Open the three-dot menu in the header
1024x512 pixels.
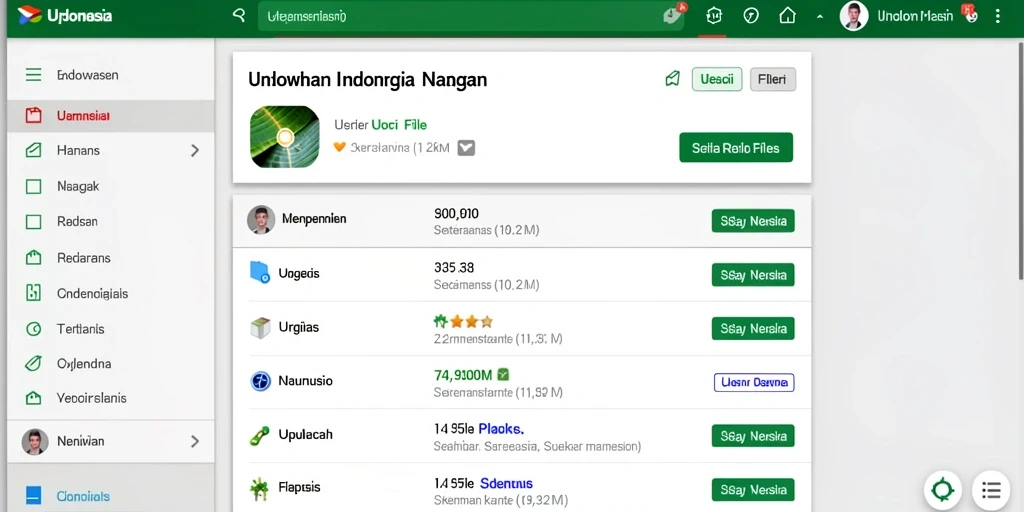(x=997, y=16)
